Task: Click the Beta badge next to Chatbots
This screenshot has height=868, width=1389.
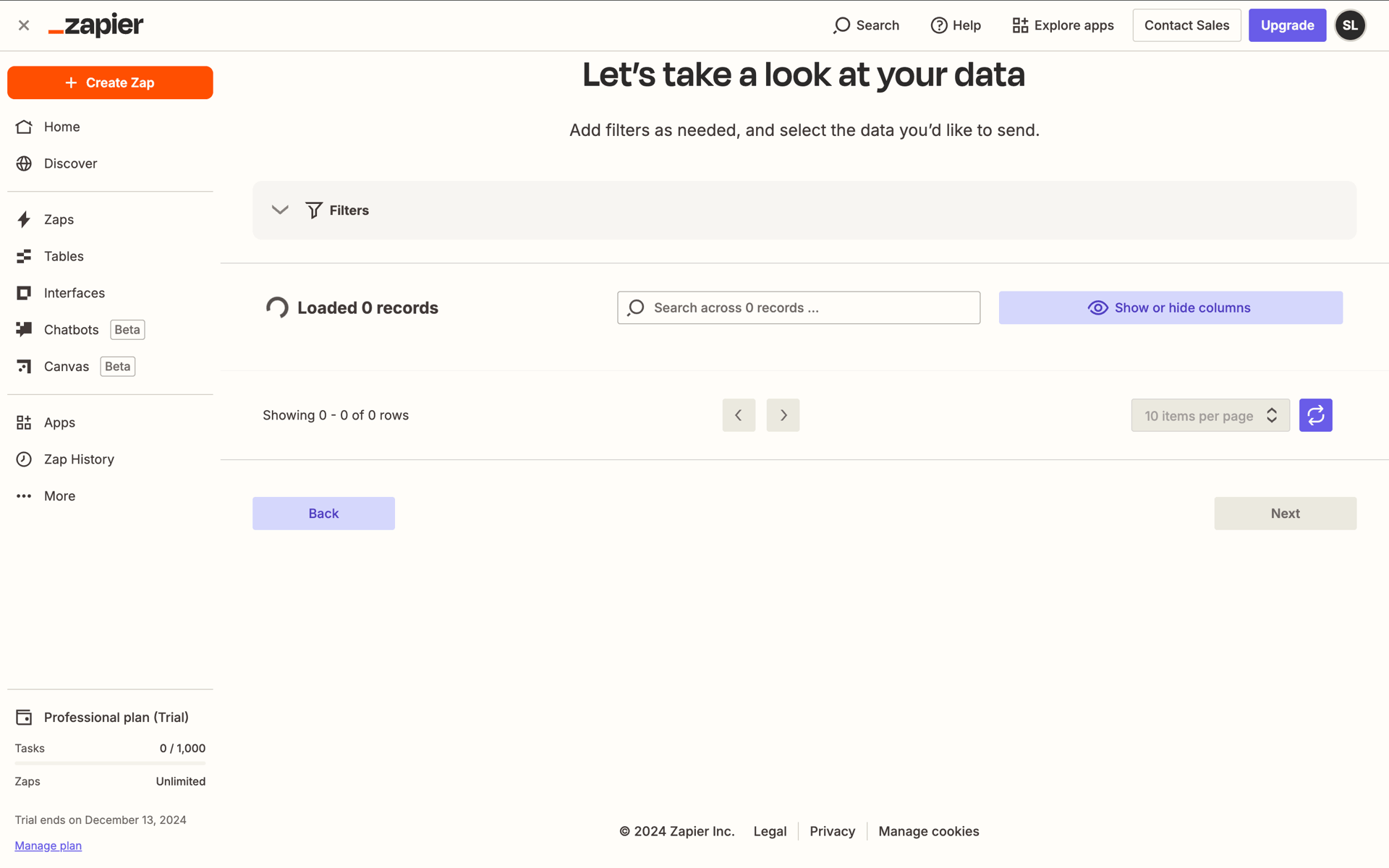Action: pyautogui.click(x=127, y=330)
